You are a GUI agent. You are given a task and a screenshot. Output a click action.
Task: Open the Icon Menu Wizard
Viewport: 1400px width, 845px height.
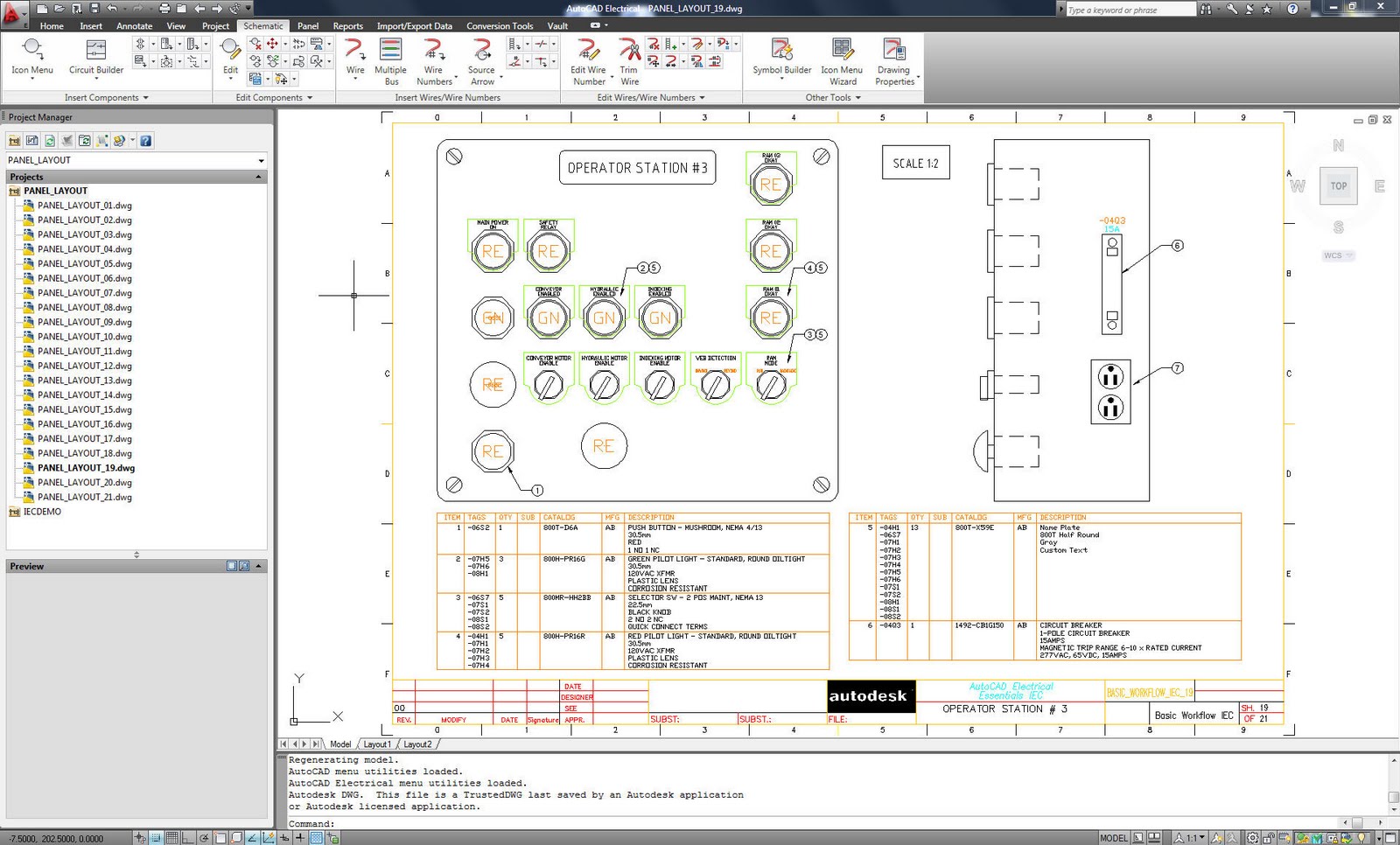tap(842, 59)
